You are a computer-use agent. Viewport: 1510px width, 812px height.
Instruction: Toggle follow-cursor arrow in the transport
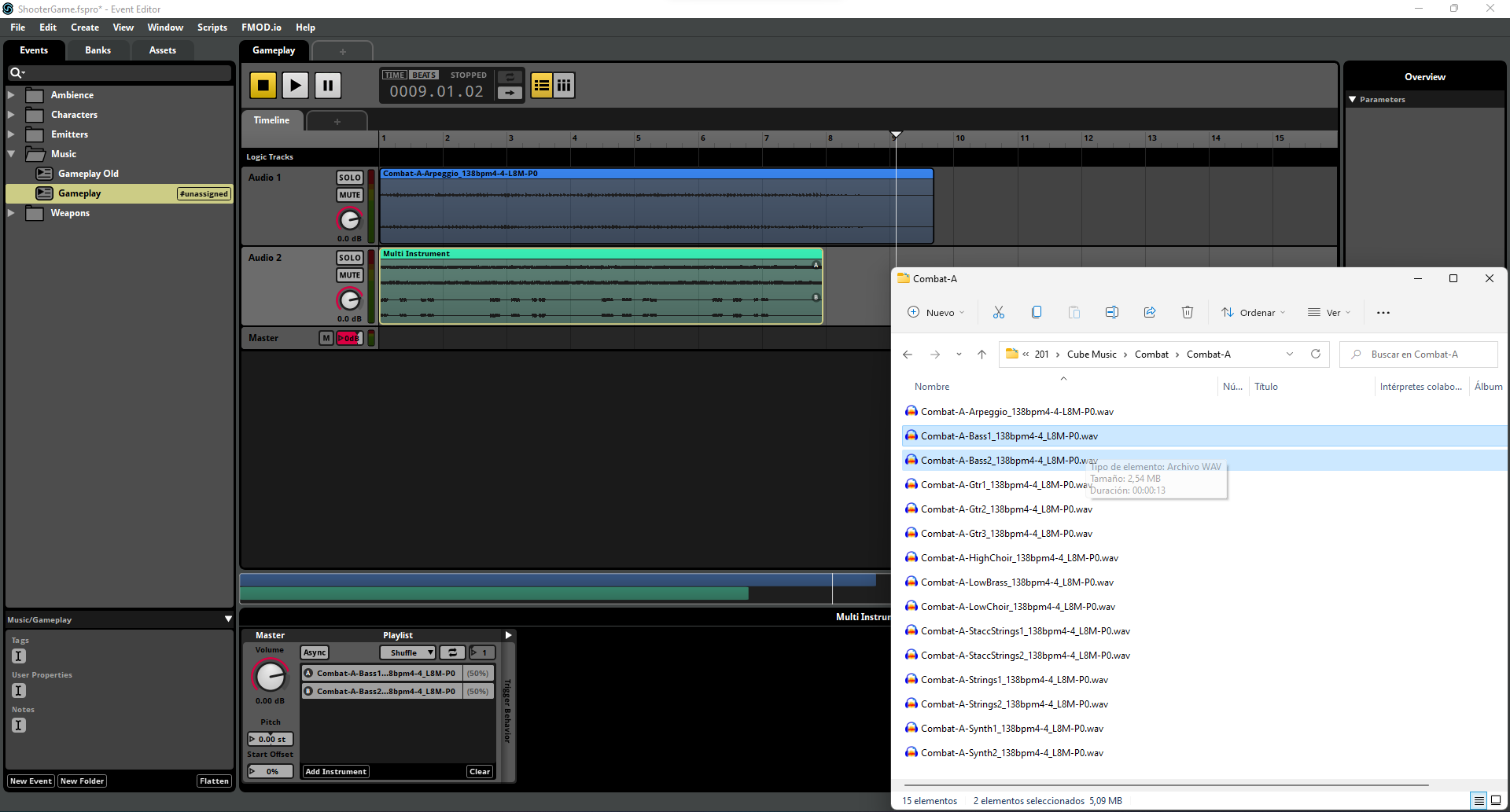[510, 93]
